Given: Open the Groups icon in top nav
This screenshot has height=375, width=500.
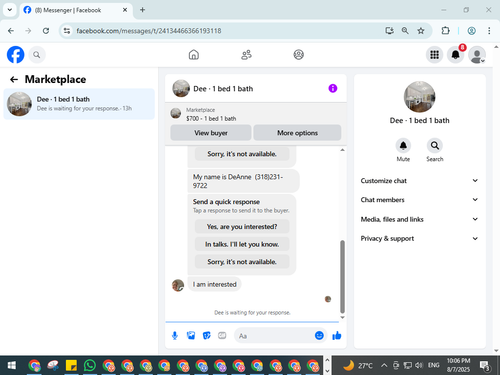Looking at the screenshot, I should click(x=298, y=55).
